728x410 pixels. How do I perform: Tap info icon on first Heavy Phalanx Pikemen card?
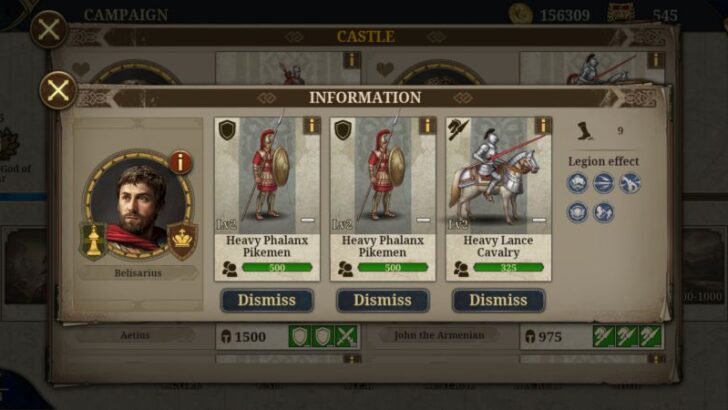point(312,126)
